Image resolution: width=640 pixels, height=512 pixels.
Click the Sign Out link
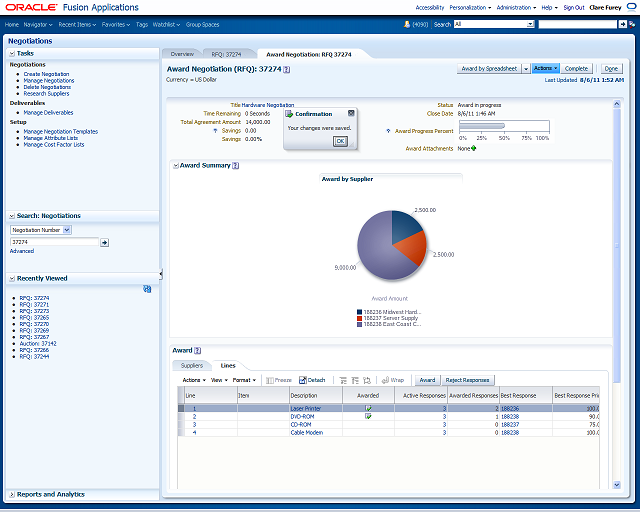click(574, 7)
